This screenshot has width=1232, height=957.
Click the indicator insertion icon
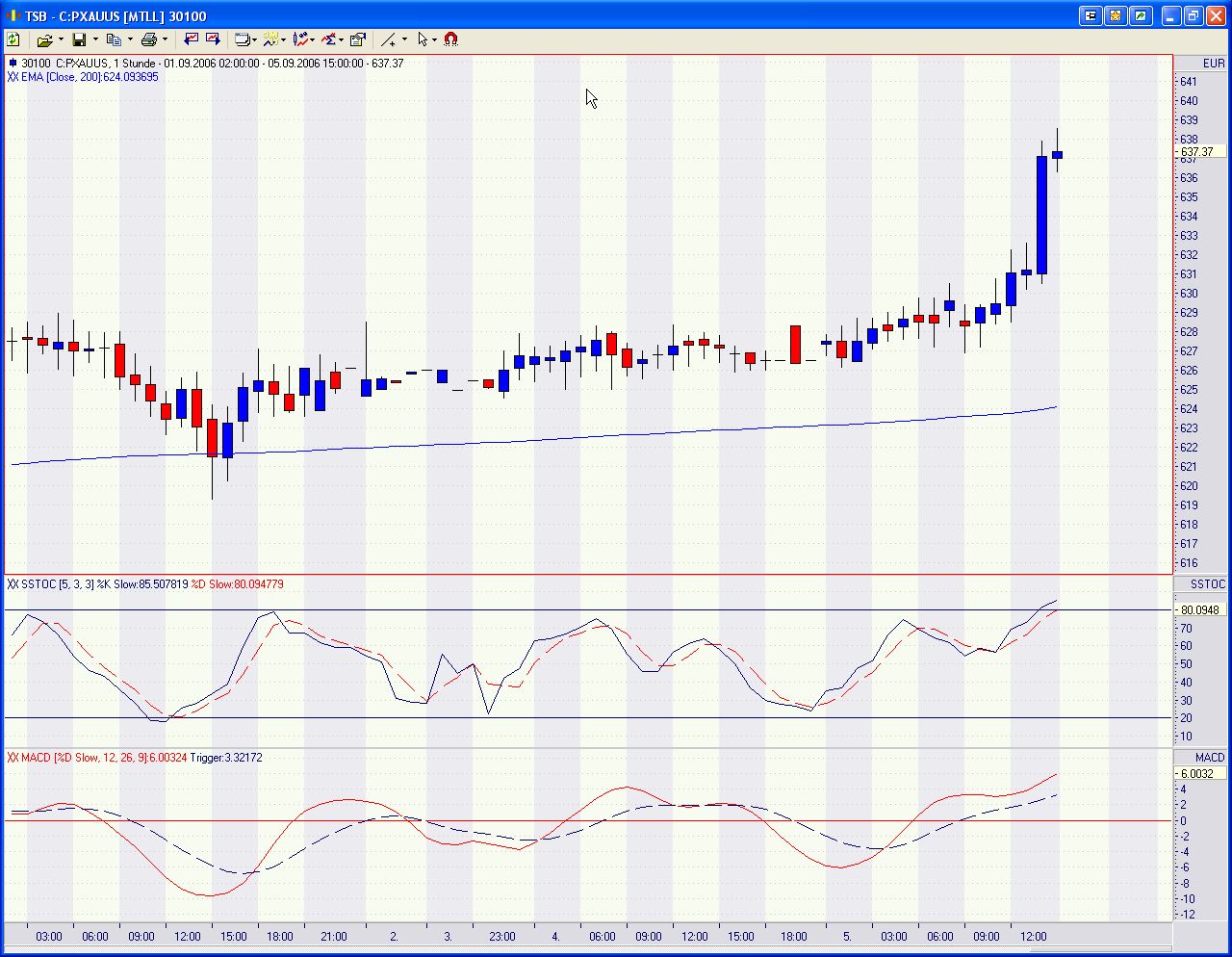point(272,39)
